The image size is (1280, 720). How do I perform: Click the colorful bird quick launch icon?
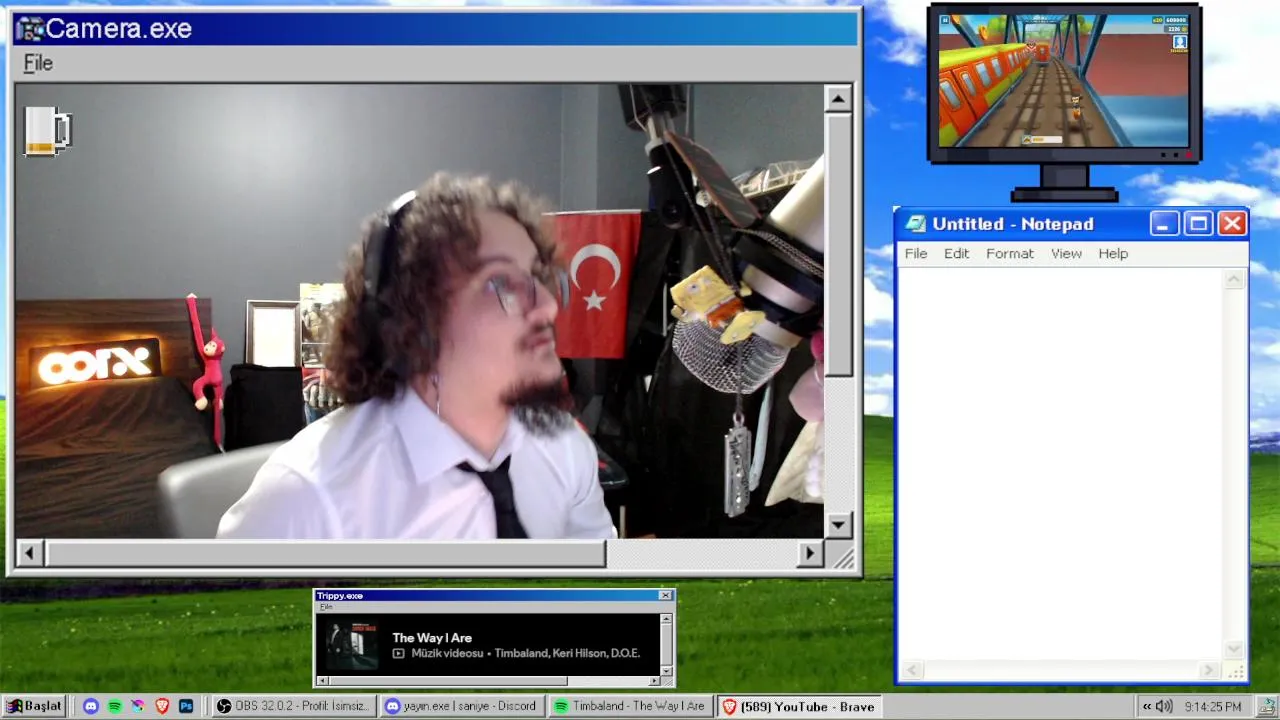pyautogui.click(x=138, y=706)
